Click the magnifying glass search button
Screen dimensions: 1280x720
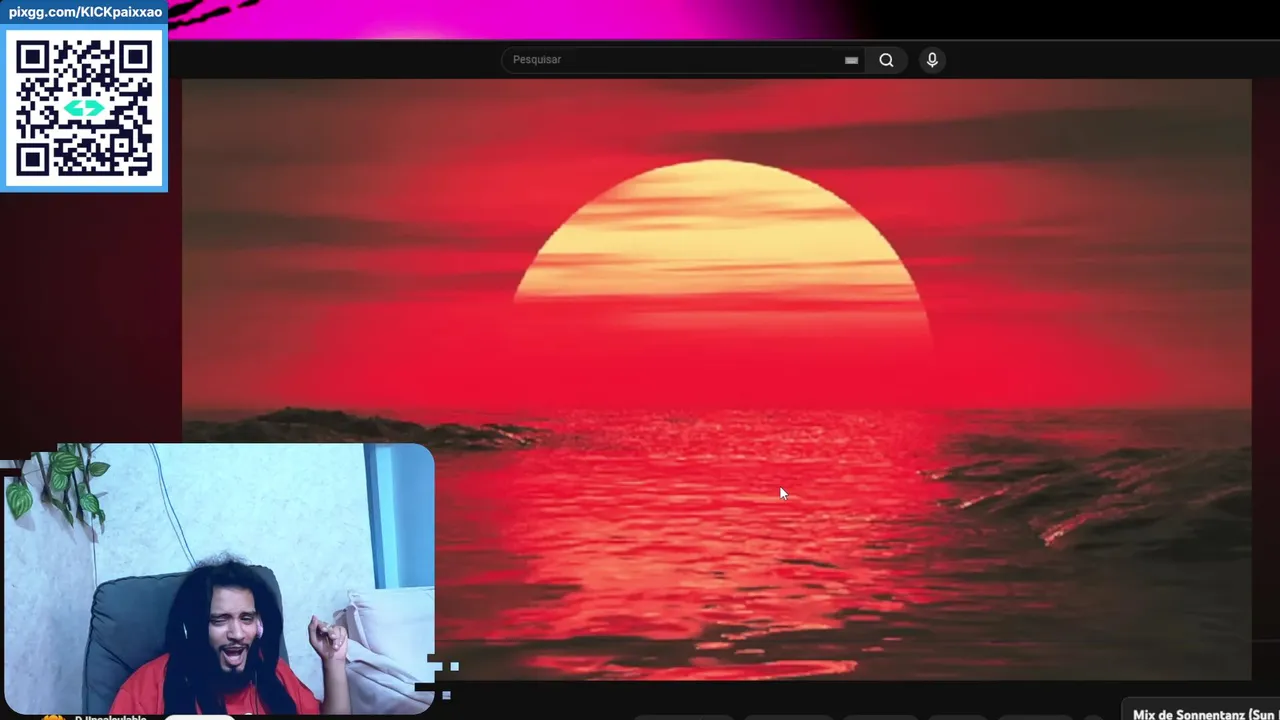pyautogui.click(x=886, y=60)
